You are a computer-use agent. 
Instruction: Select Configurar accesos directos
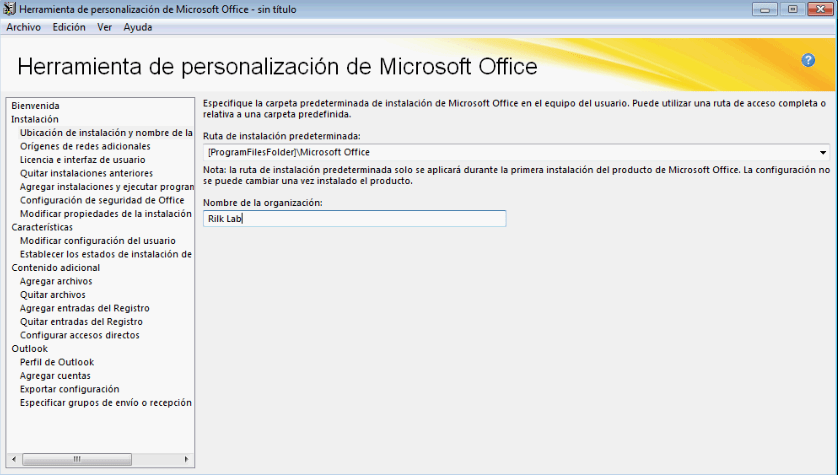[80, 335]
